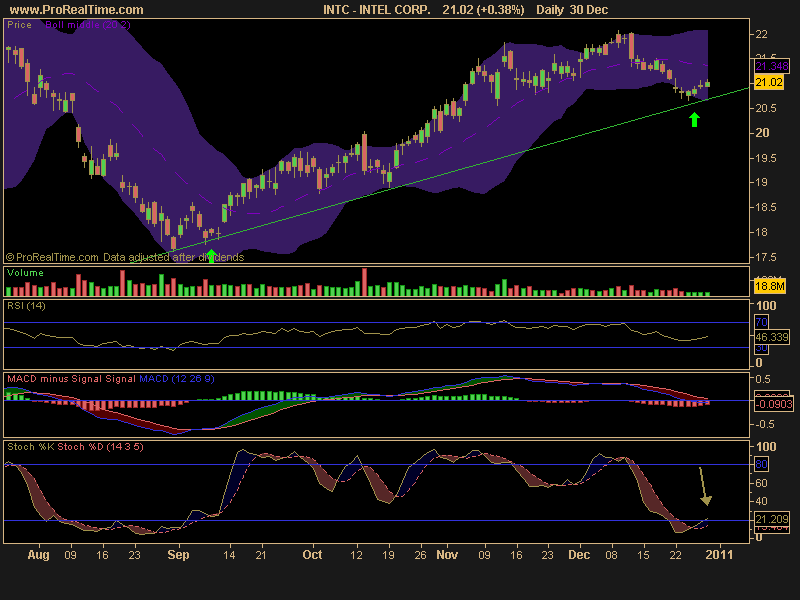The width and height of the screenshot is (800, 600).
Task: Click the www.ProRealTime.com header text
Action: pyautogui.click(x=77, y=10)
